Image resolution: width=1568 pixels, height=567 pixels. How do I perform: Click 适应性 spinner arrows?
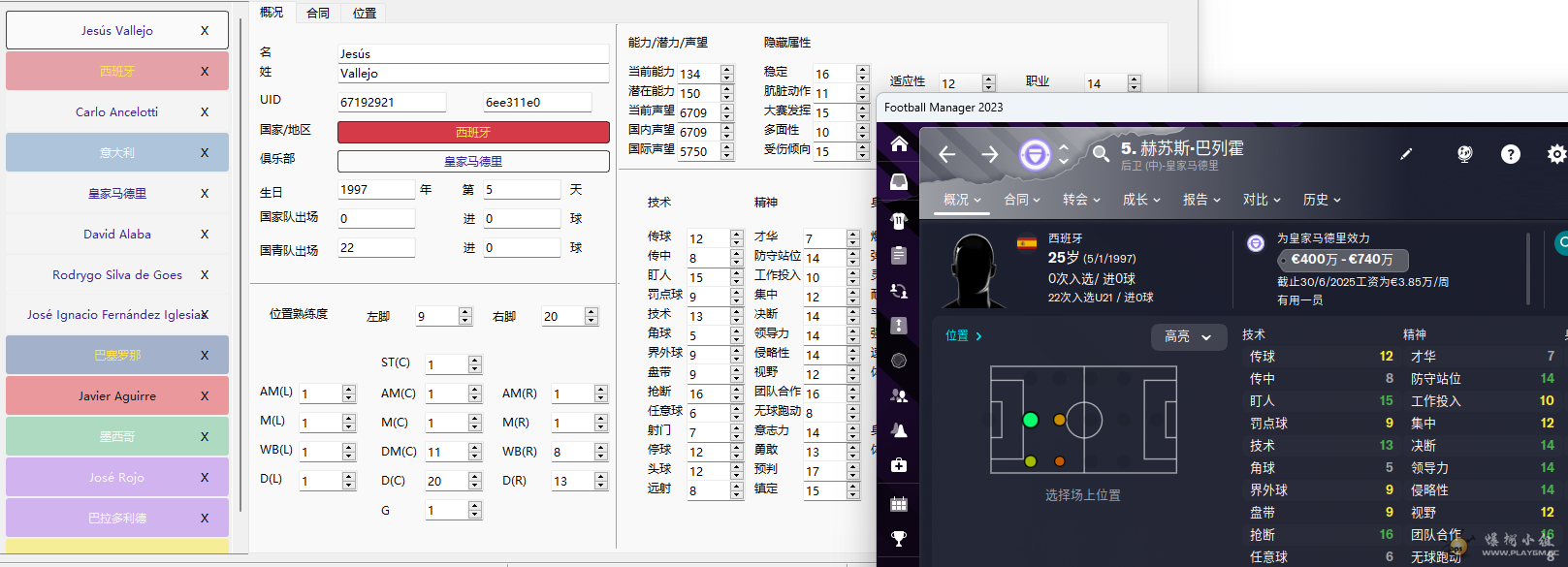coord(989,83)
